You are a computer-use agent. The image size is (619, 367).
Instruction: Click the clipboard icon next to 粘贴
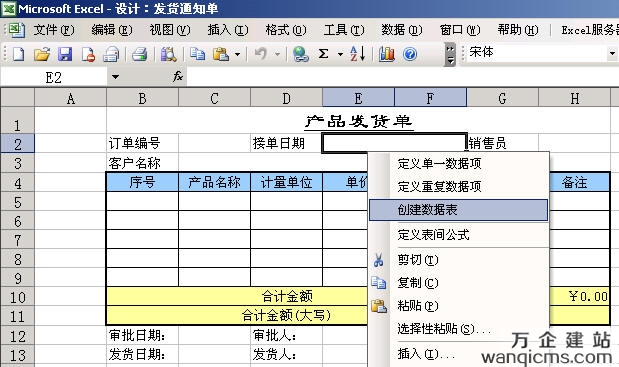[379, 306]
